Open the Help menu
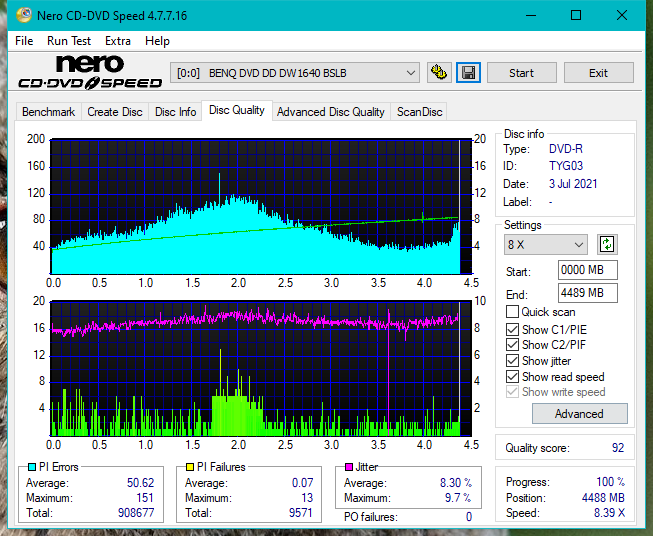Screen dimensions: 653x536 point(157,41)
